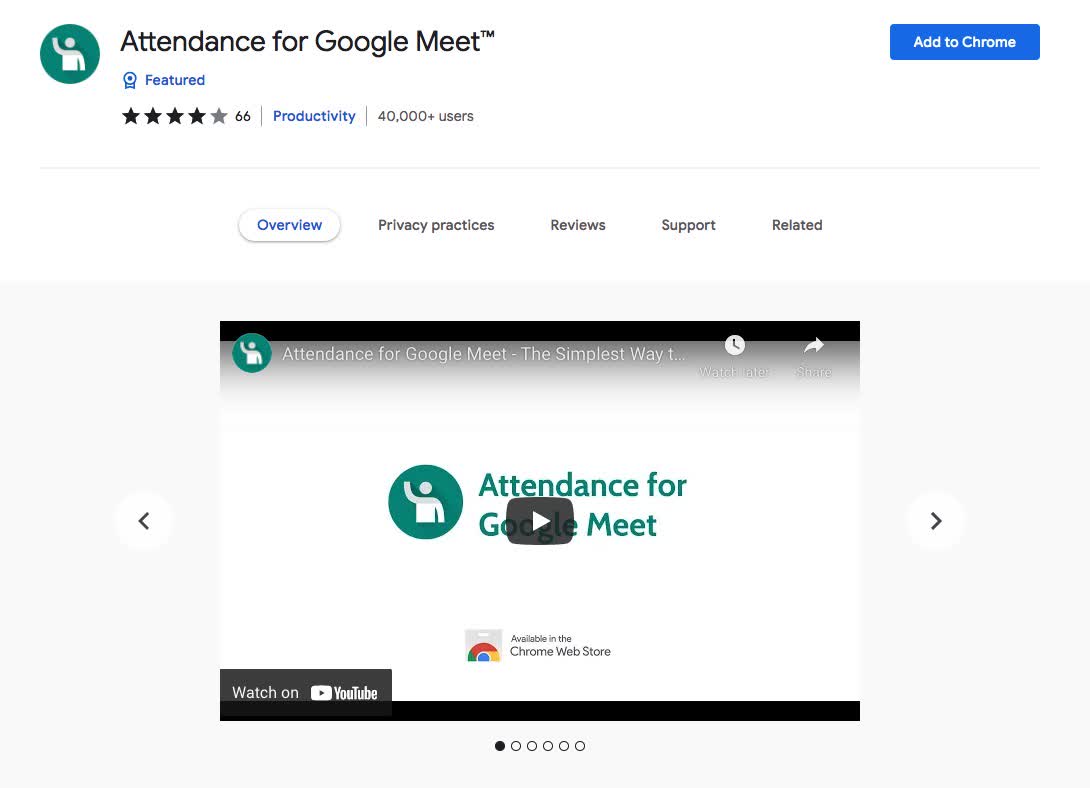Add the extension to Chrome

(x=964, y=42)
